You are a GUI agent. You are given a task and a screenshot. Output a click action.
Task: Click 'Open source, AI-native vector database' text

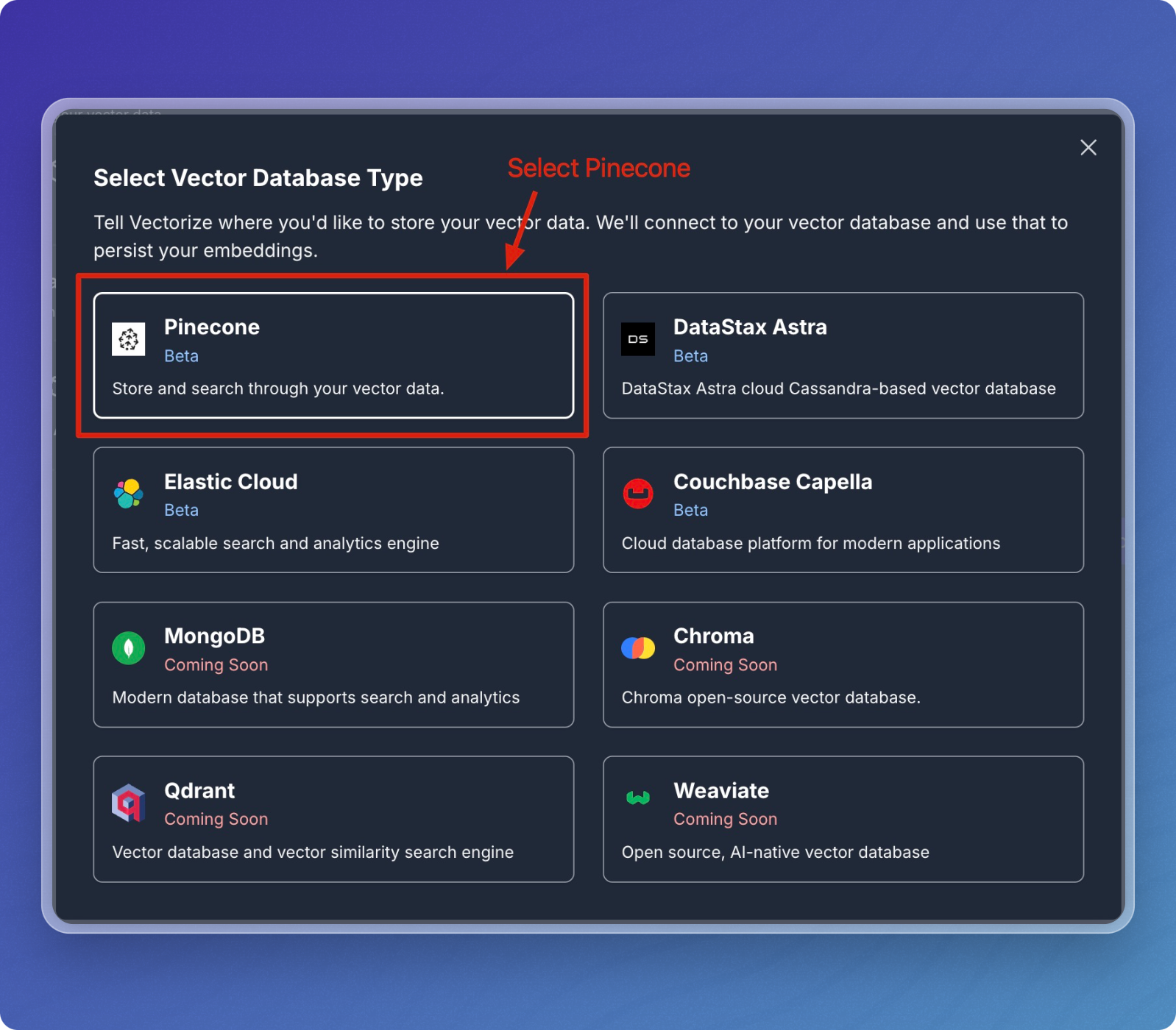775,852
